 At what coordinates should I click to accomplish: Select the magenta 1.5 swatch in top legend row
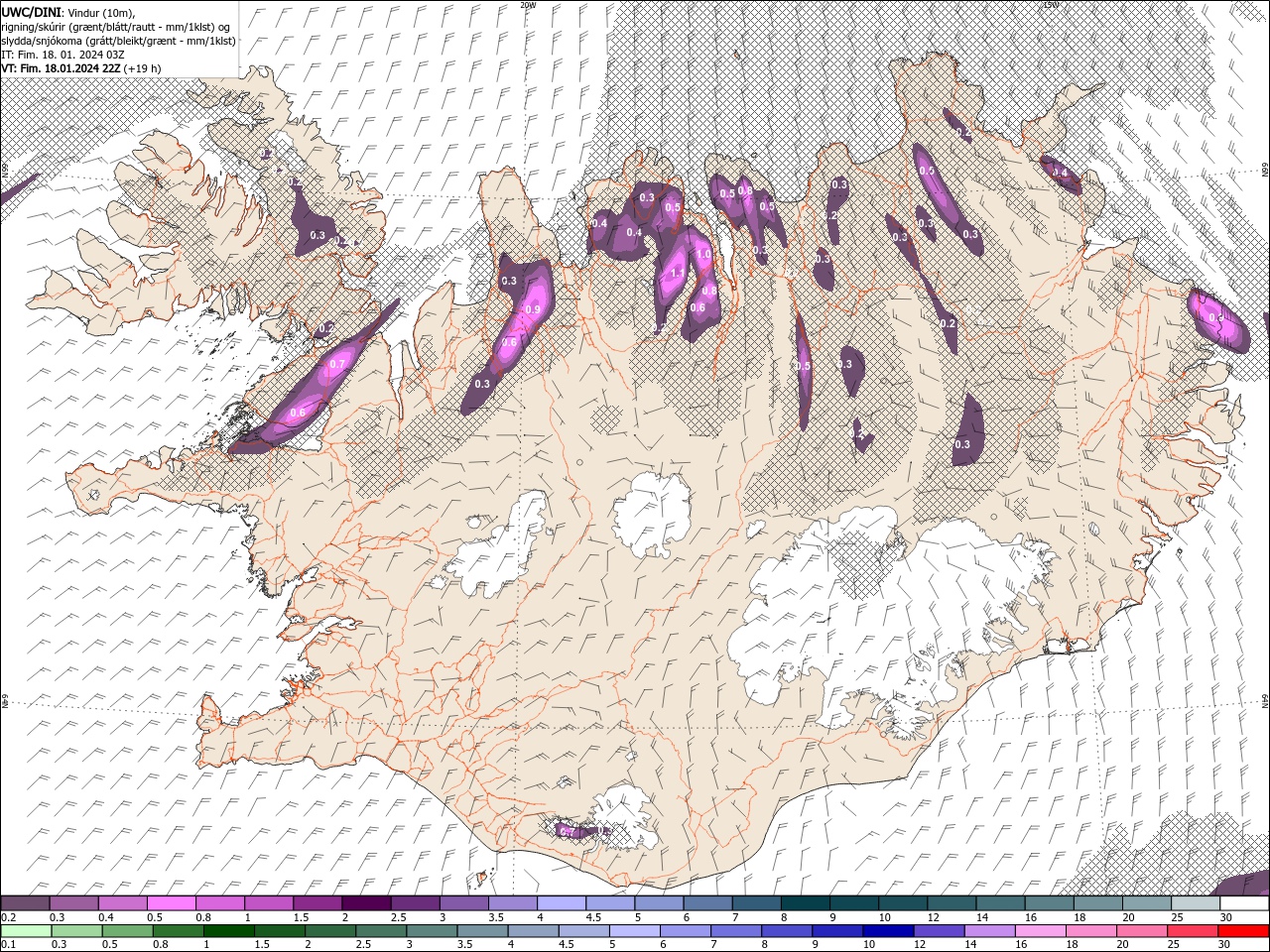tap(317, 903)
